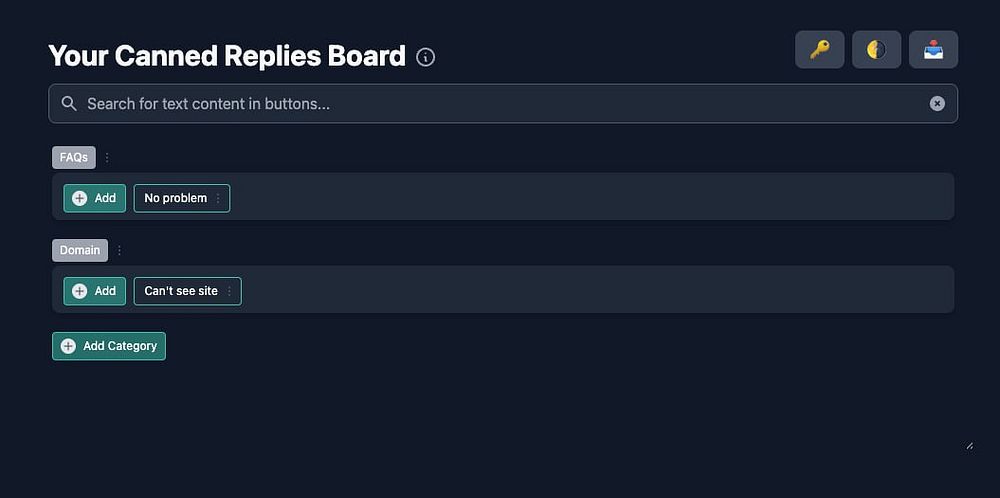Add a reply in the Domain category
This screenshot has width=1000, height=498.
pos(95,292)
